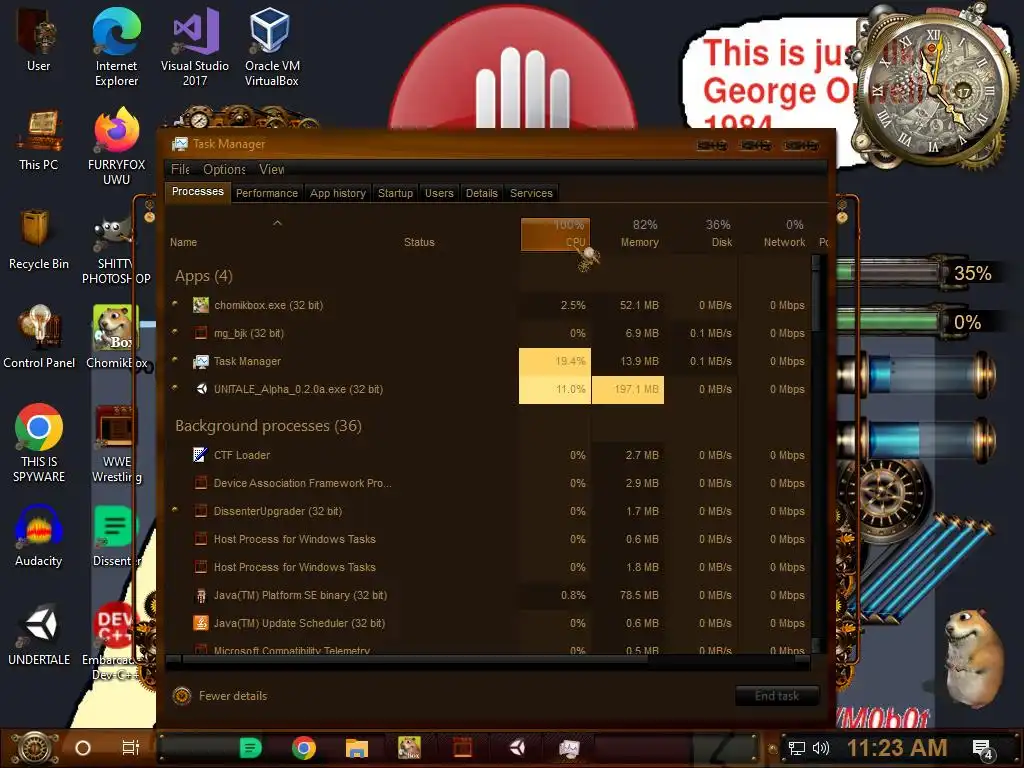Switch to Unity app taskbar button
The width and height of the screenshot is (1024, 768).
point(517,748)
